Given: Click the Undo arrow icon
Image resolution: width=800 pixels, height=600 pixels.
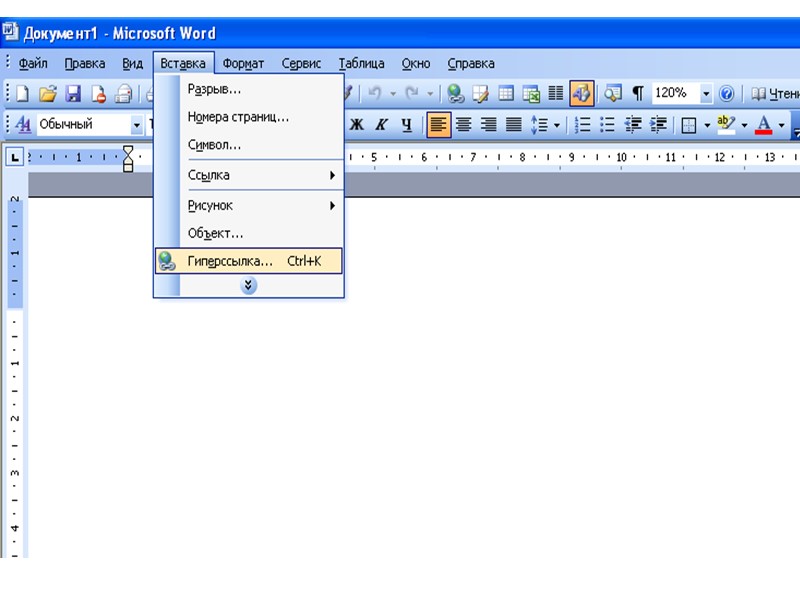Looking at the screenshot, I should 374,93.
